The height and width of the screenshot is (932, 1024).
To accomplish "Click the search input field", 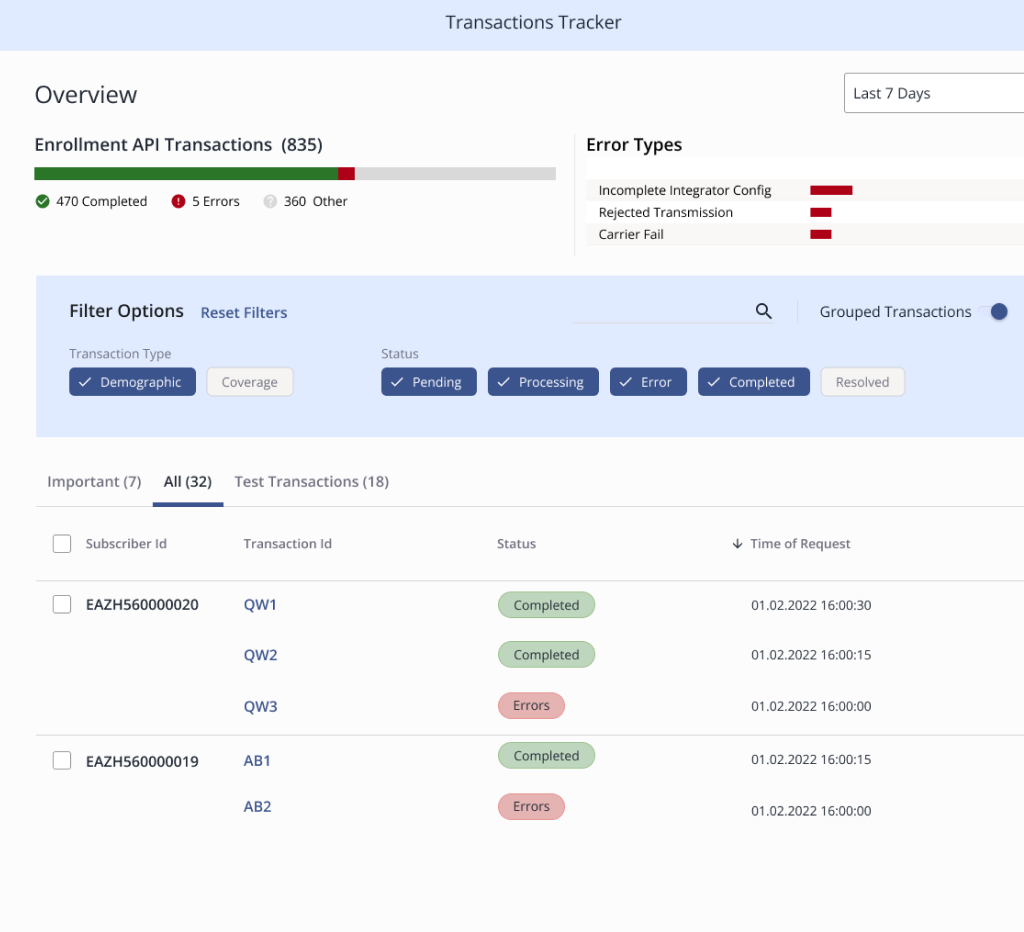I will [x=660, y=311].
